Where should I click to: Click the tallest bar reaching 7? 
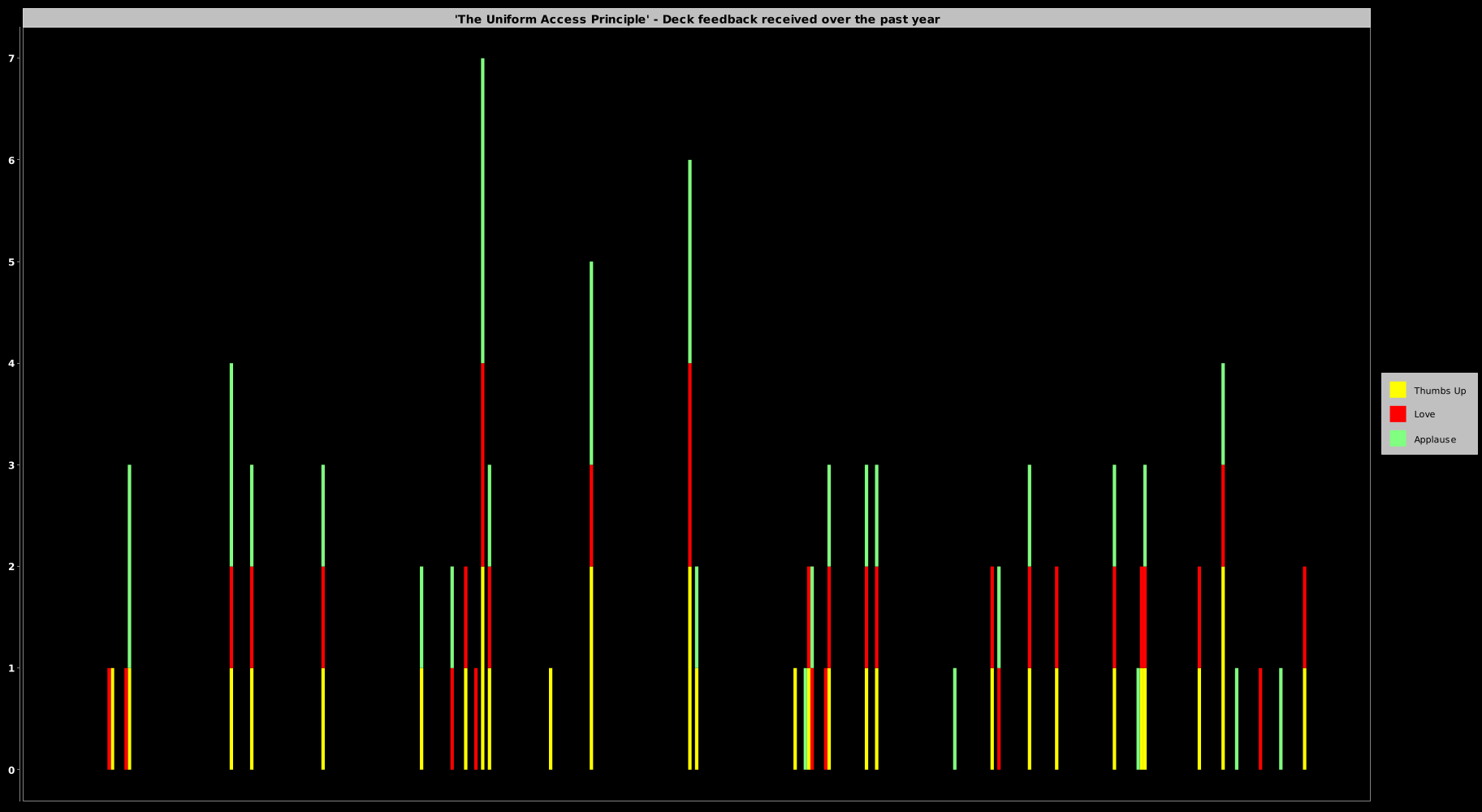click(x=482, y=414)
